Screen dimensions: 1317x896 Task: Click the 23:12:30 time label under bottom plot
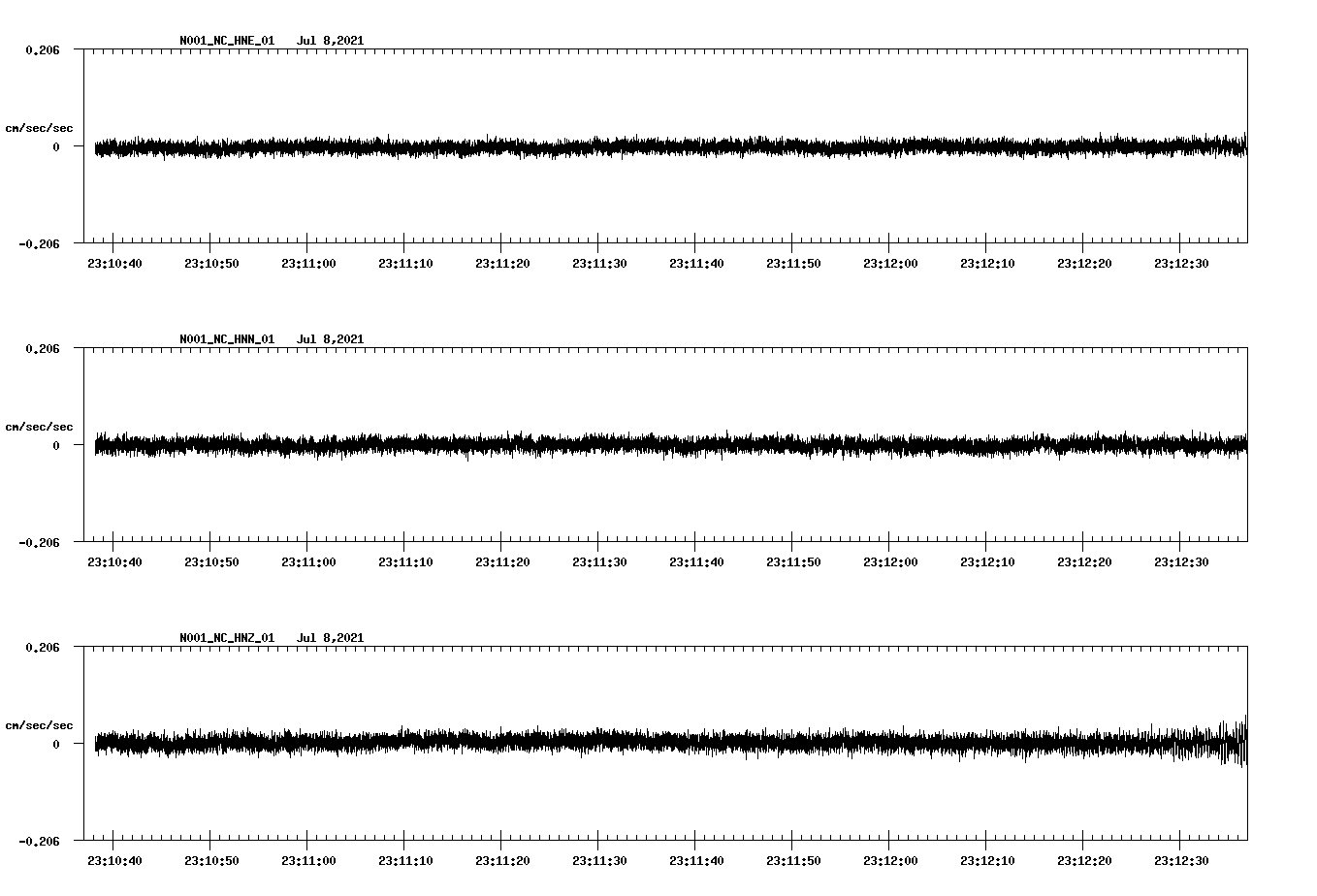point(1183,858)
